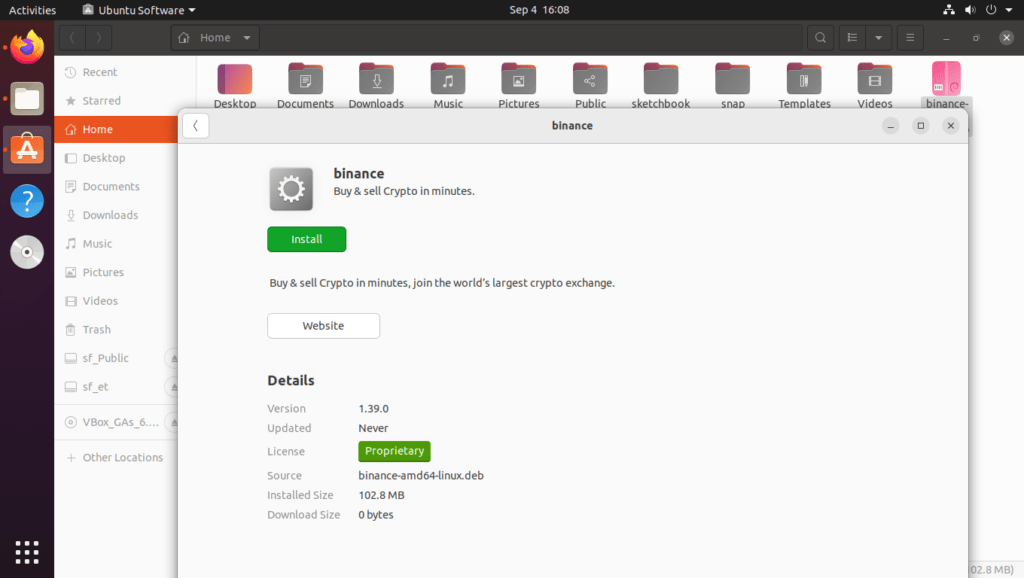Select Pictures in the Files sidebar
The image size is (1024, 578).
coord(116,272)
